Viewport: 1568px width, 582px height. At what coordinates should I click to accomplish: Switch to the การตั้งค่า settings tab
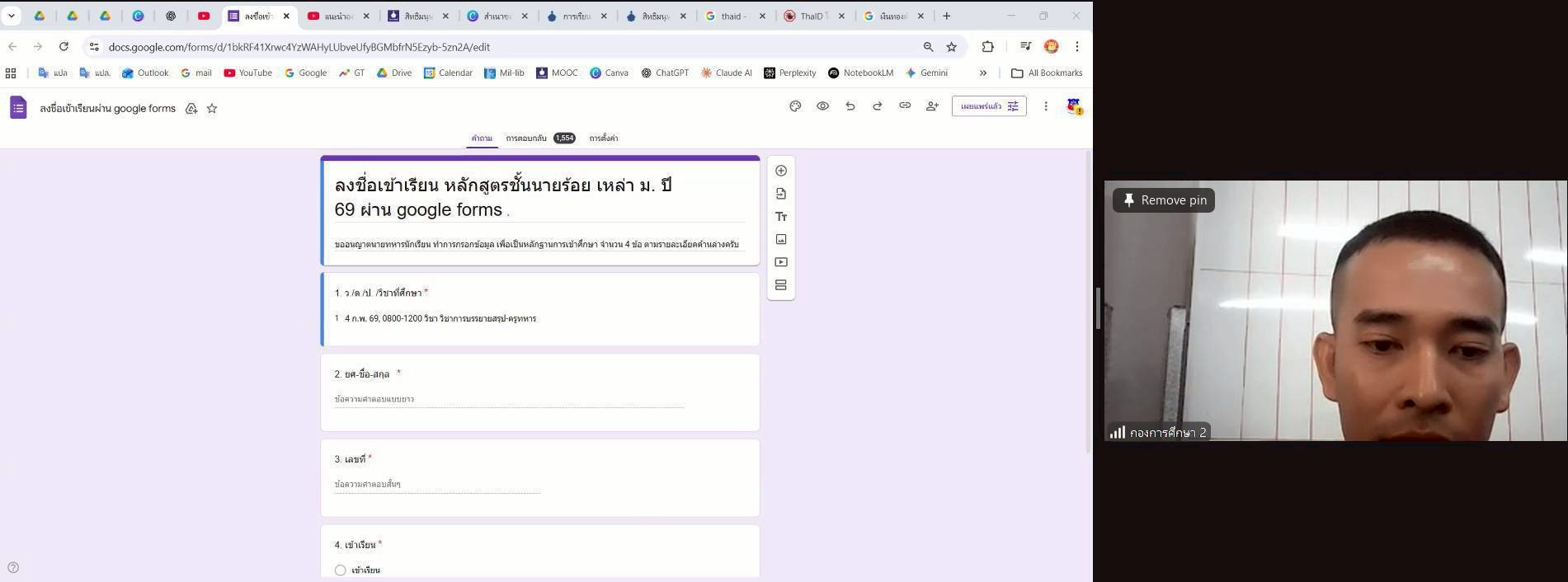pyautogui.click(x=603, y=138)
